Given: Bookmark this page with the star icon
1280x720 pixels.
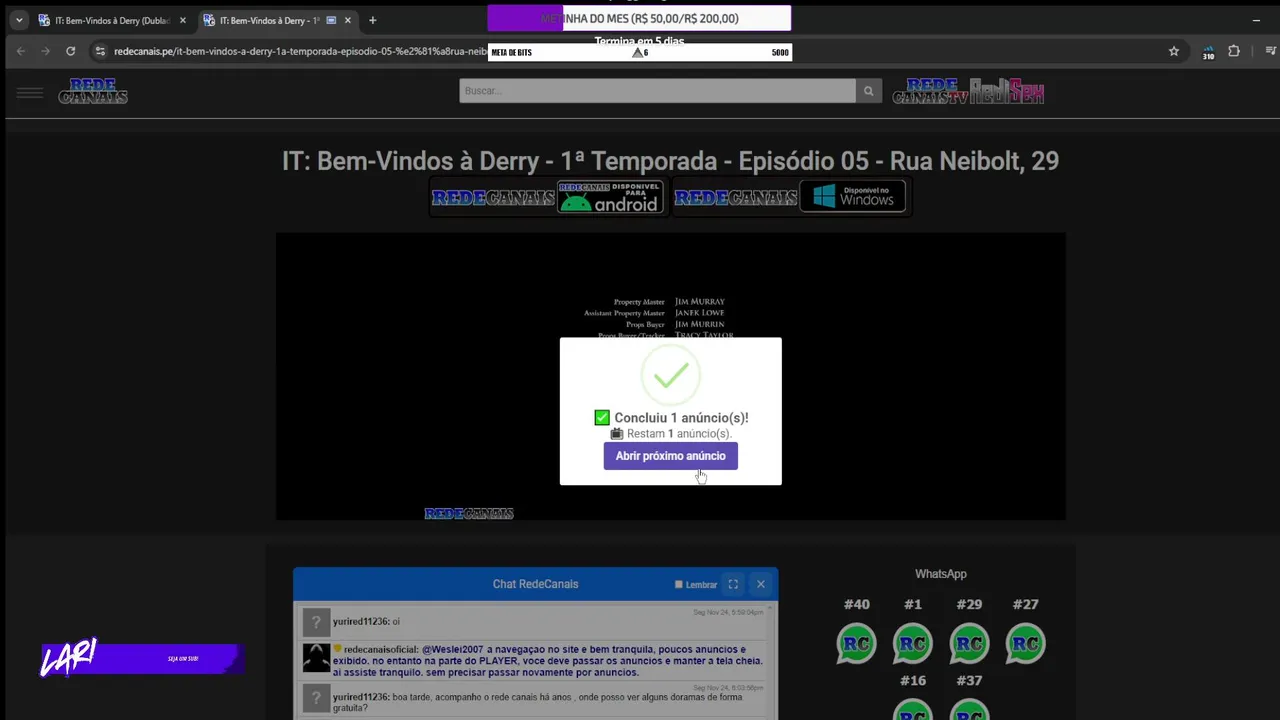Looking at the screenshot, I should point(1174,51).
